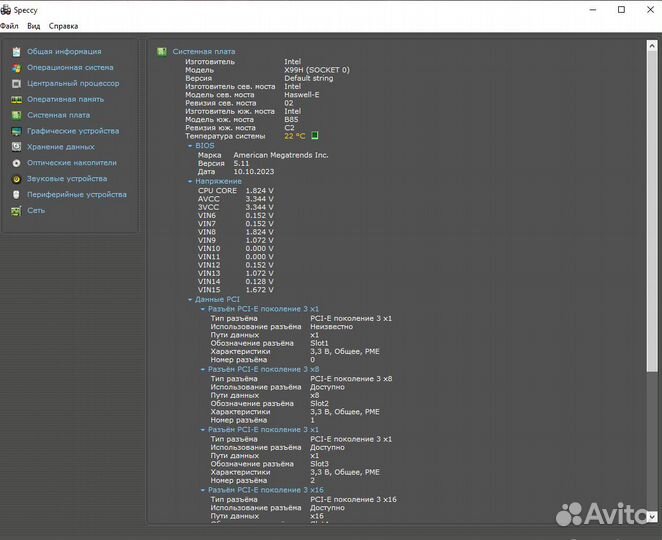Click the Хранение данных disk icon
Viewport: 662px width, 540px height.
[x=16, y=147]
